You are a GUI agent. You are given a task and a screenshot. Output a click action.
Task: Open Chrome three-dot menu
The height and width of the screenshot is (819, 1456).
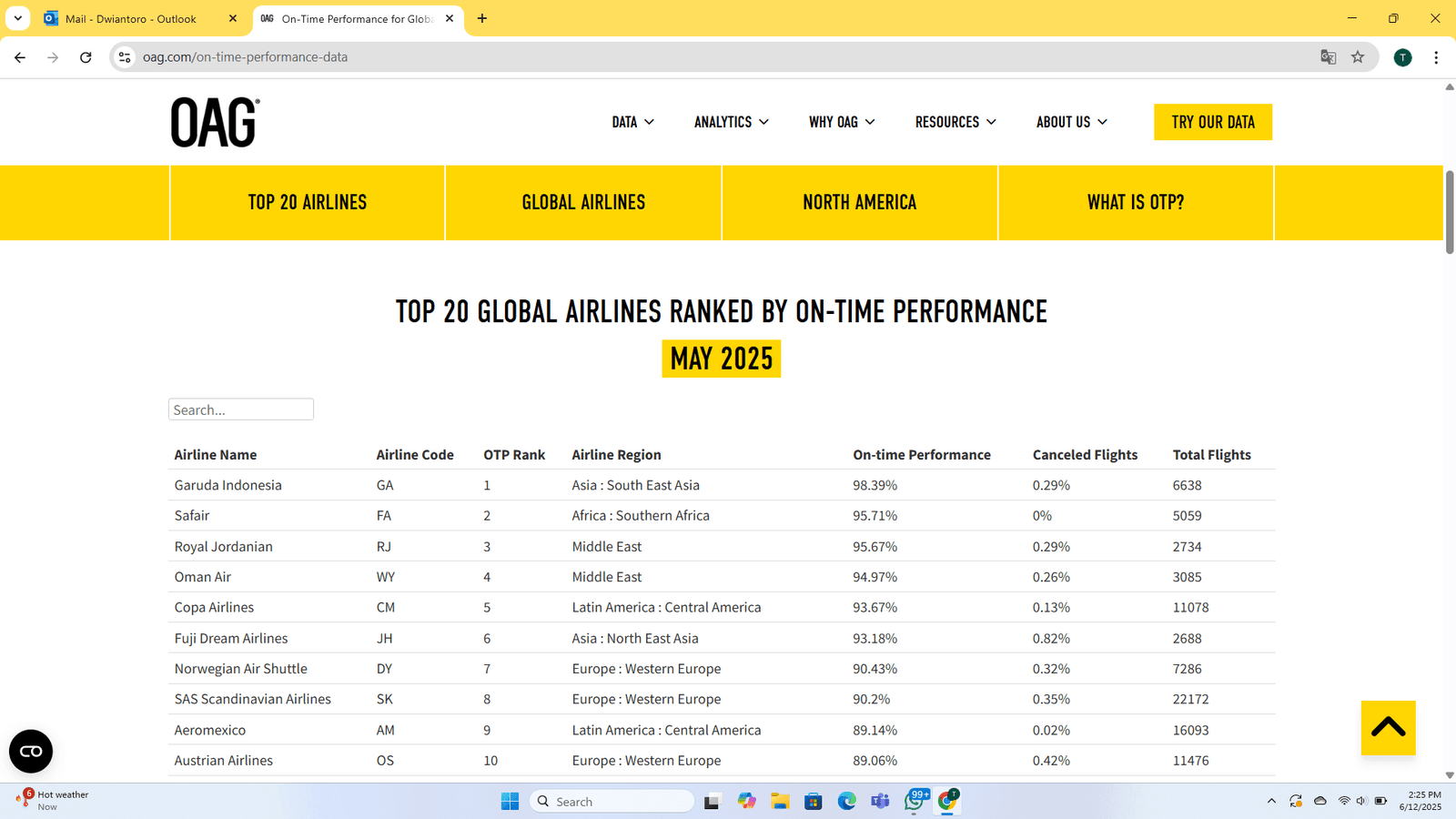click(x=1436, y=57)
